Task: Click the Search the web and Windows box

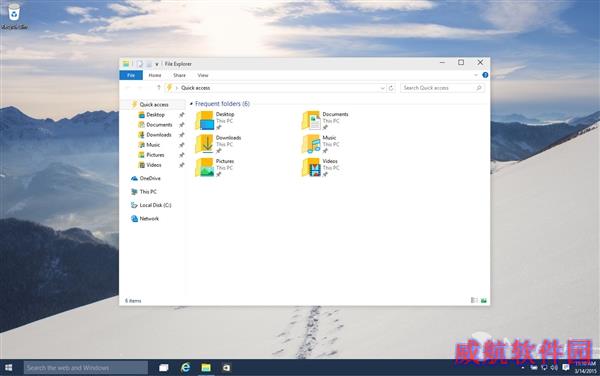Action: [x=86, y=368]
